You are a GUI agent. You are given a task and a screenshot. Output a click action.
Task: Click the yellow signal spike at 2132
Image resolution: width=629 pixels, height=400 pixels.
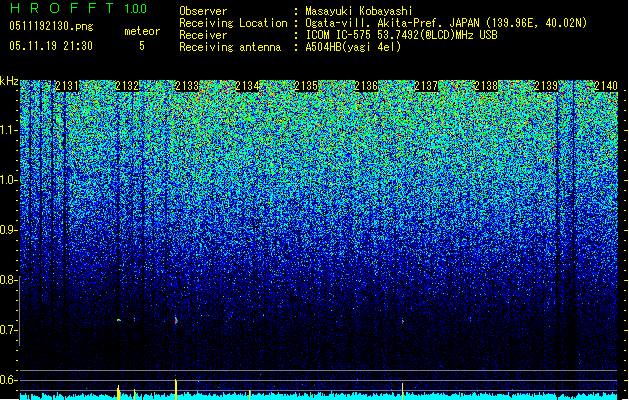tap(118, 392)
